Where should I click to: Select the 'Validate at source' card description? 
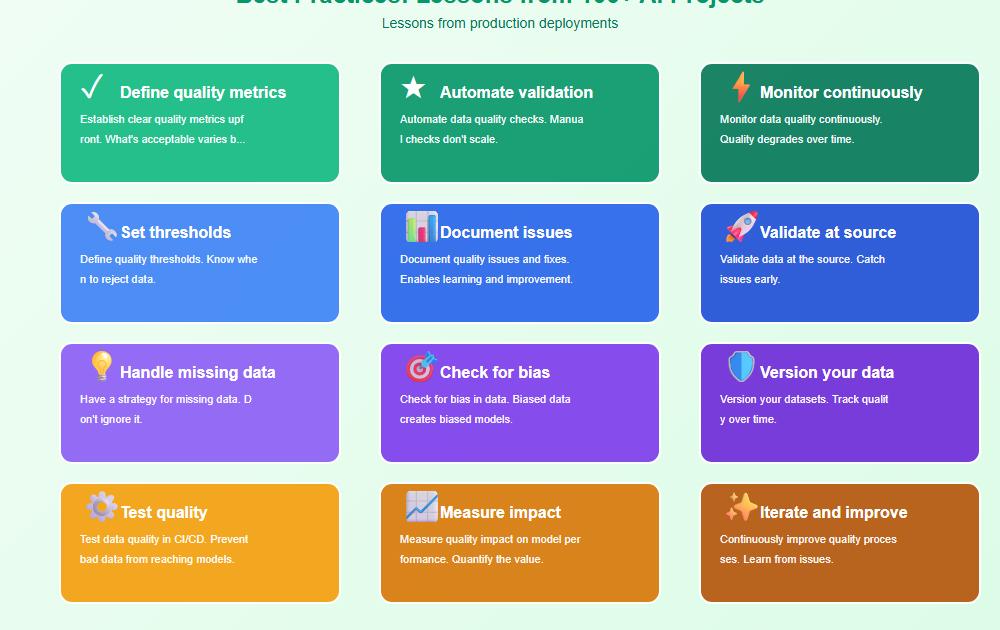click(802, 269)
